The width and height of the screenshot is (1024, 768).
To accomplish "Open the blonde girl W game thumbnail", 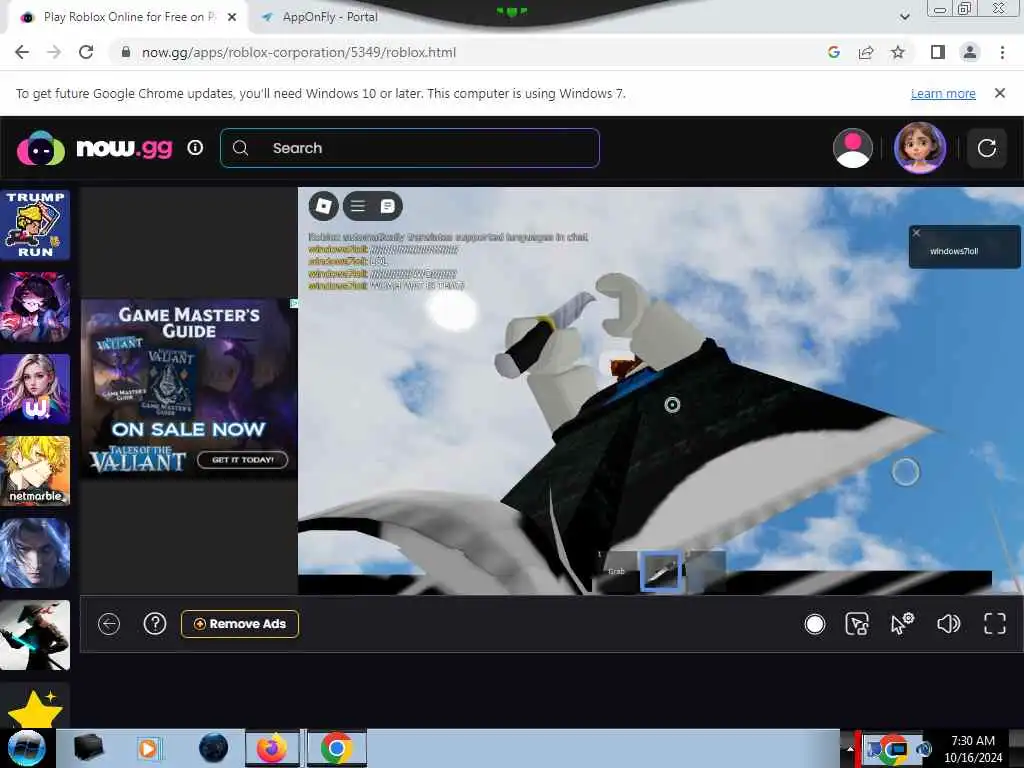I will (35, 389).
